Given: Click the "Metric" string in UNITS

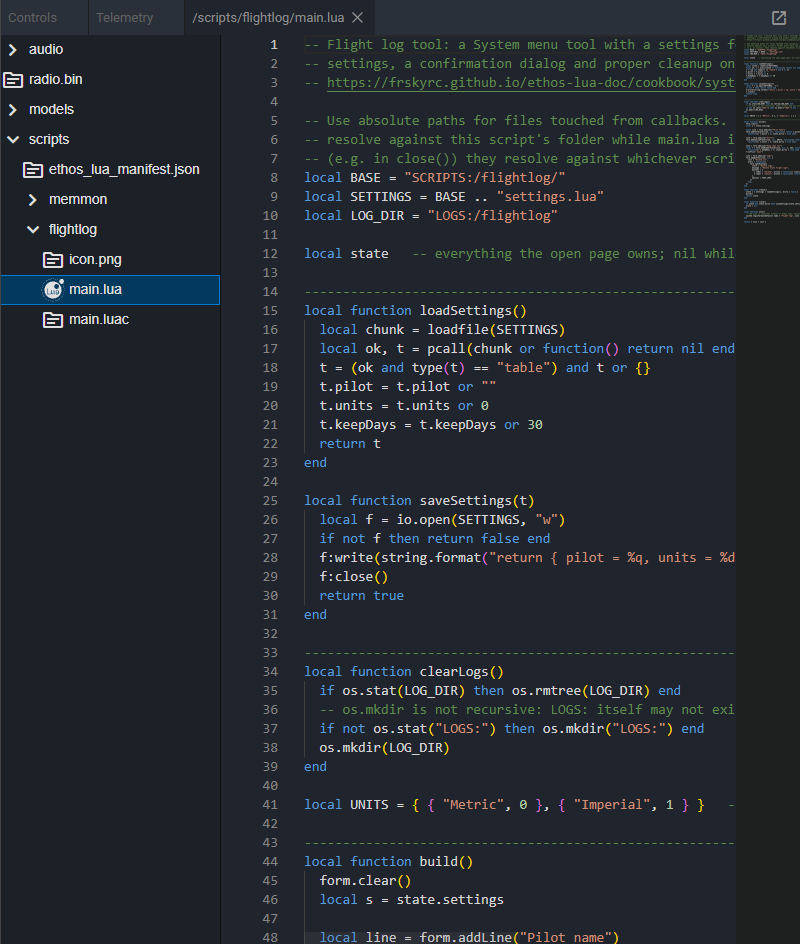Looking at the screenshot, I should pos(473,805).
